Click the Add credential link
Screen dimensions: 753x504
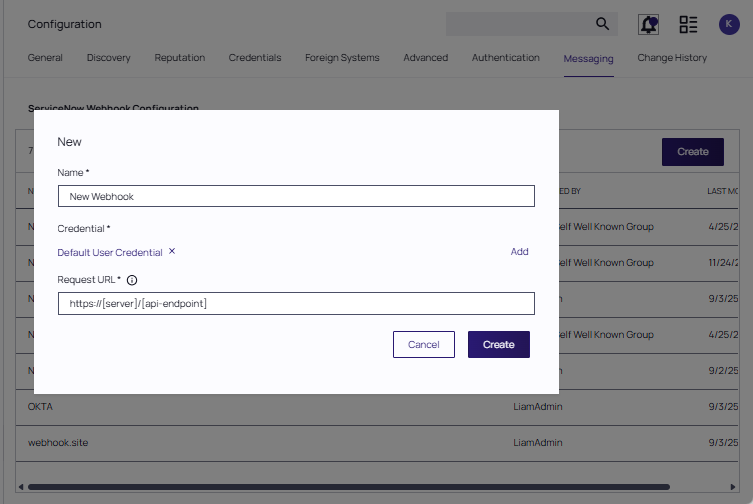tap(519, 252)
